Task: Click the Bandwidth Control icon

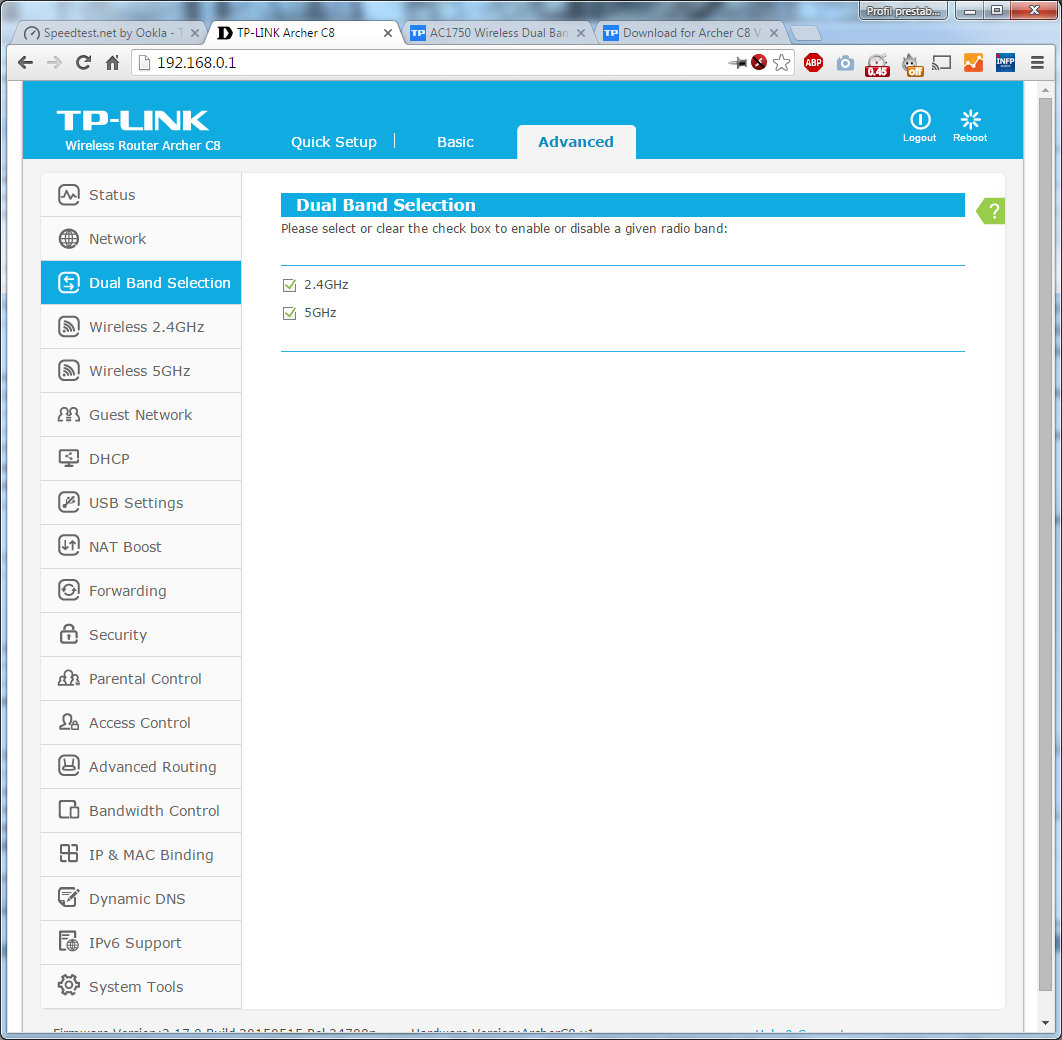Action: [x=68, y=810]
